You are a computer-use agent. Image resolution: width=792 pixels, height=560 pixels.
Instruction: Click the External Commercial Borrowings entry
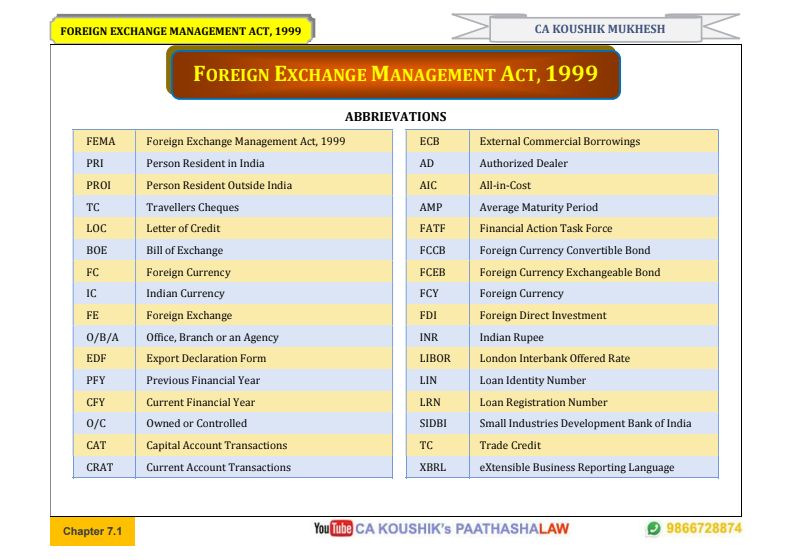[x=559, y=142]
